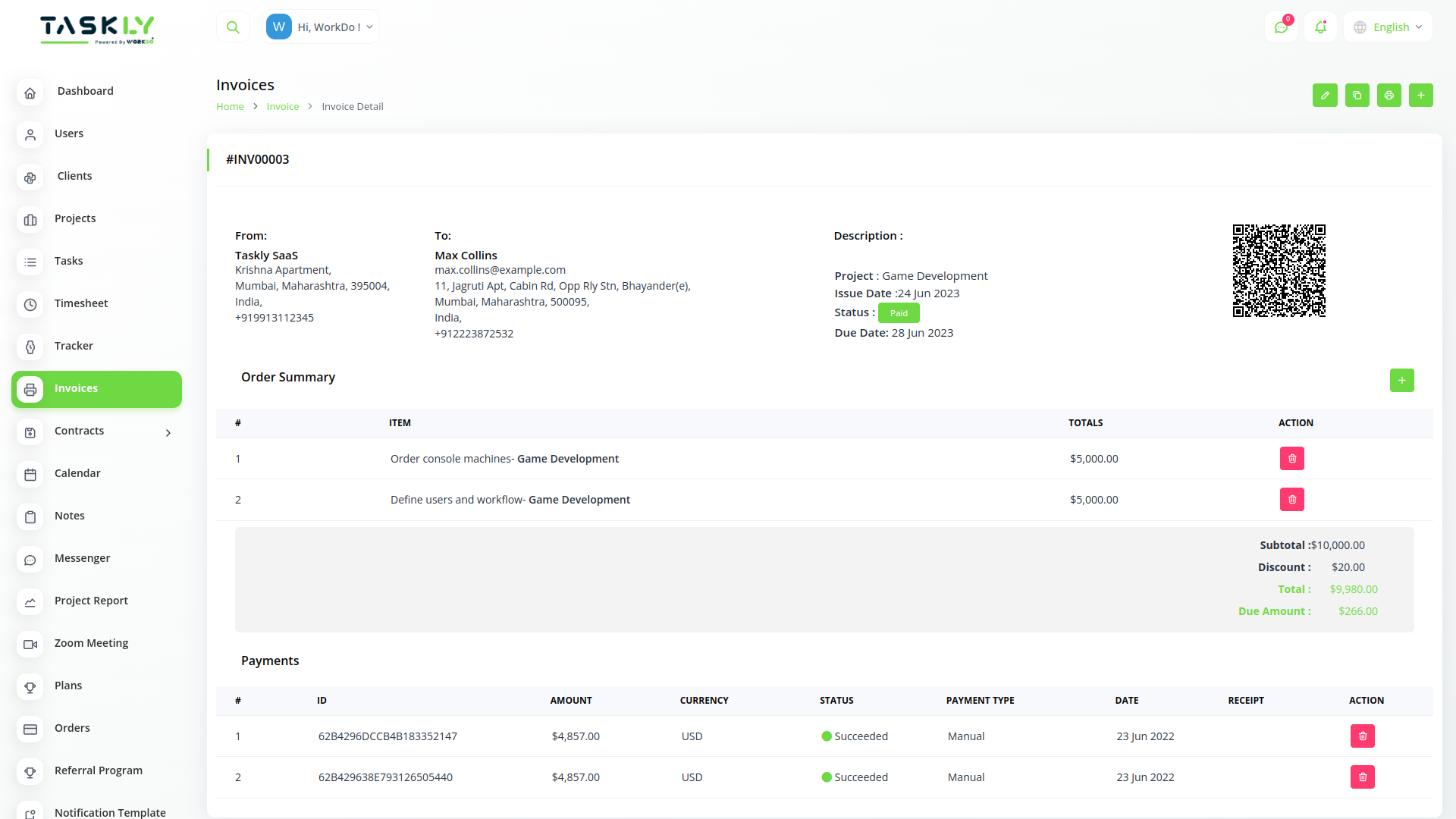Click the green Paid status badge
Image resolution: width=1456 pixels, height=819 pixels.
(x=898, y=312)
